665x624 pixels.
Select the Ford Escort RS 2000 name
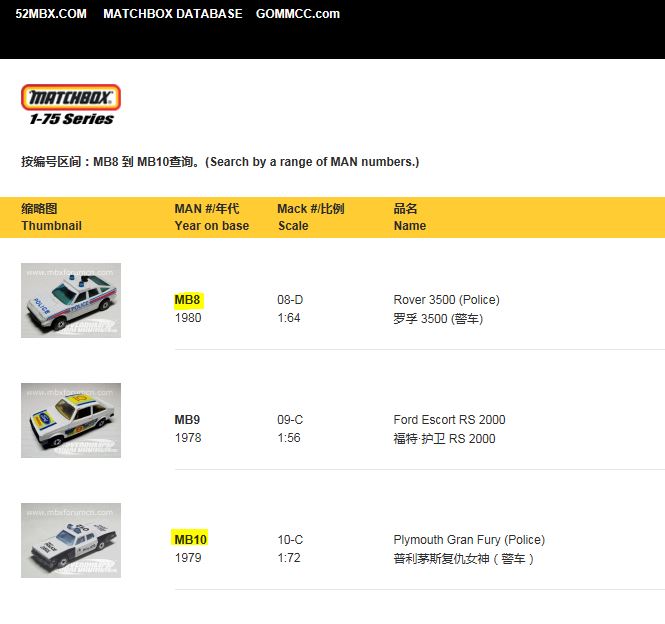449,420
